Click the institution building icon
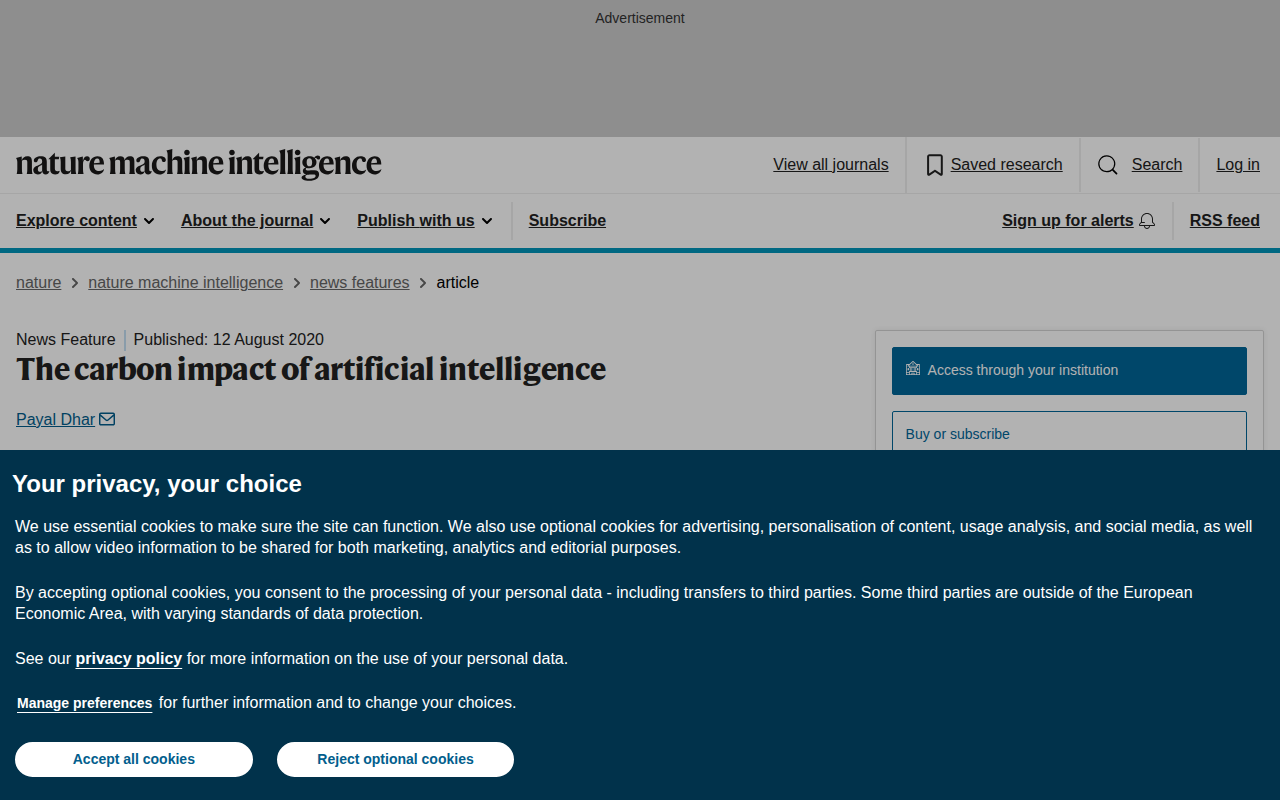The image size is (1280, 800). (912, 369)
